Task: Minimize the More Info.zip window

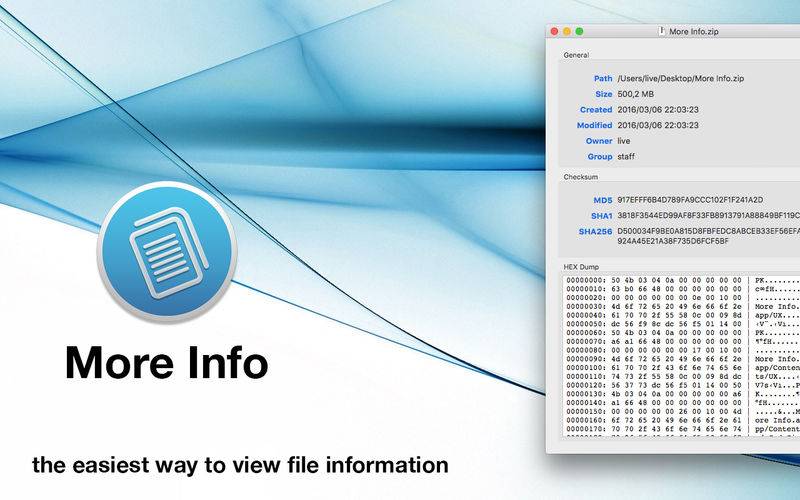Action: tap(567, 32)
